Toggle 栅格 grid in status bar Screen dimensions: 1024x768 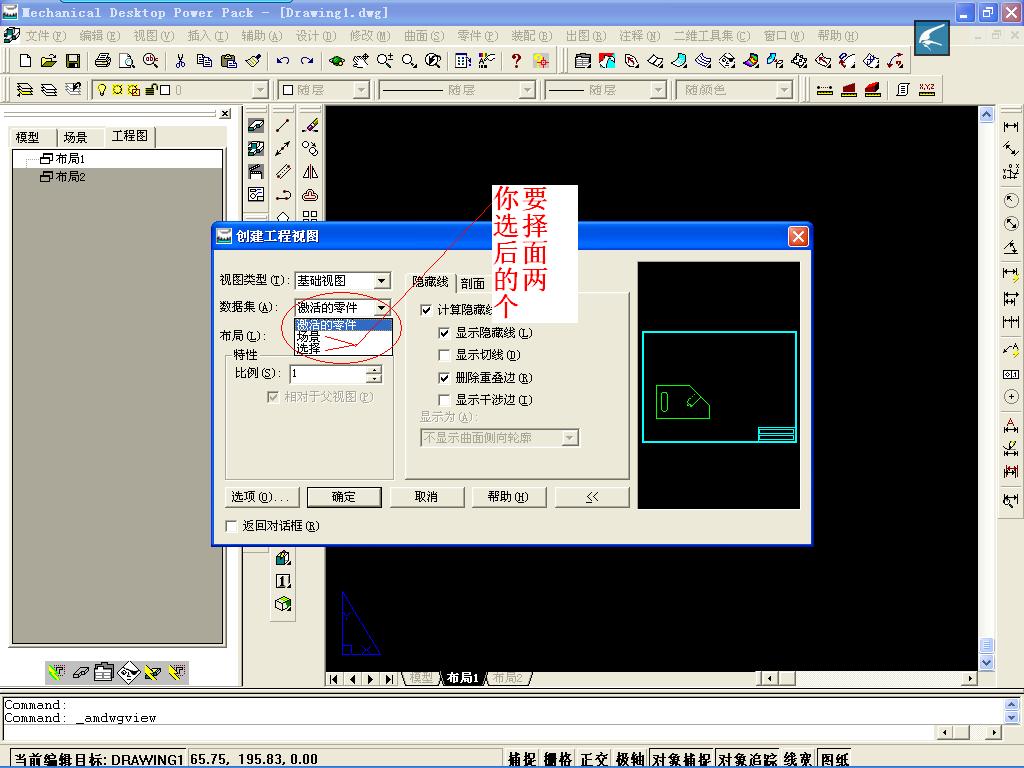tap(558, 759)
